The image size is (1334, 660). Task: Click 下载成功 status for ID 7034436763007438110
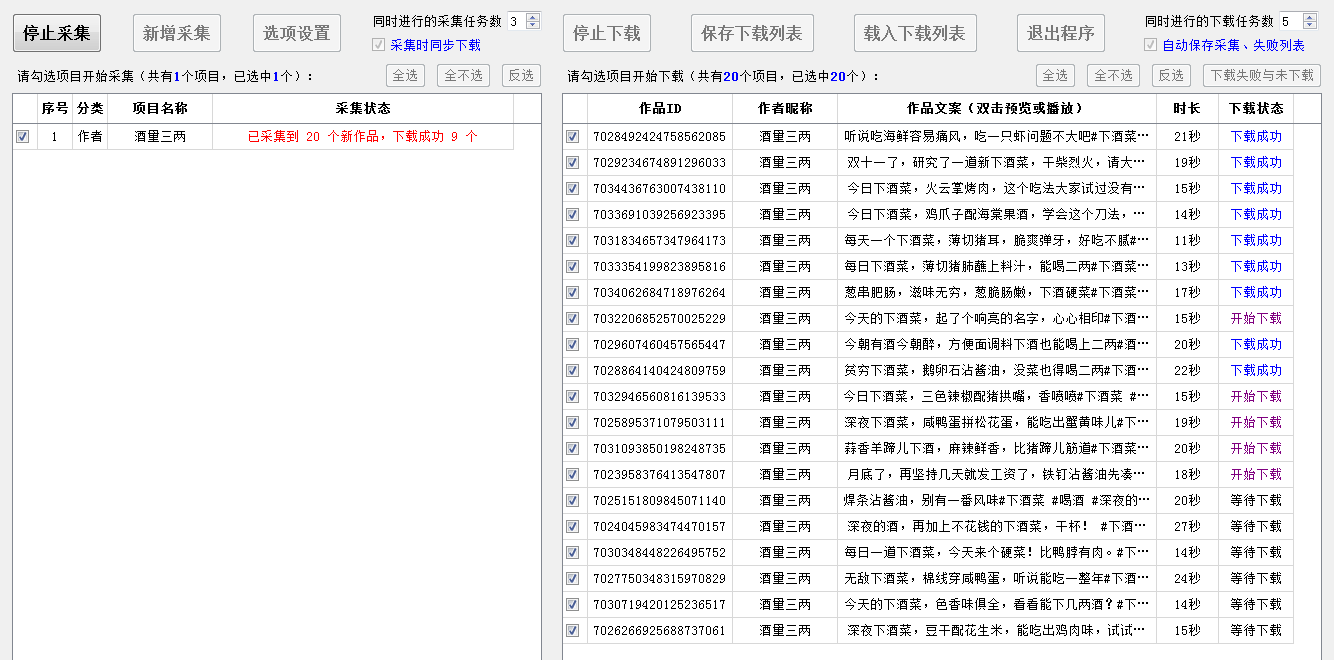[x=1256, y=189]
